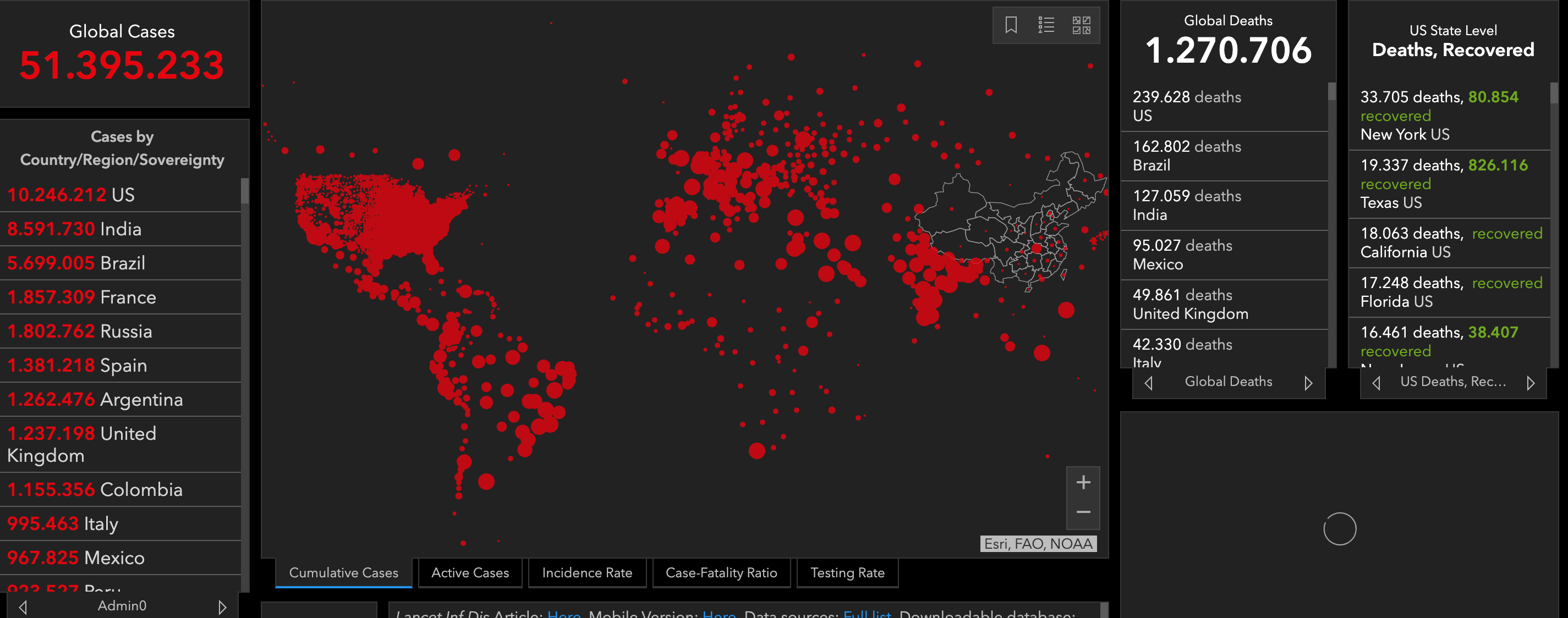Open the Case-Fatality Ratio tab
The image size is (1568, 618).
click(721, 572)
